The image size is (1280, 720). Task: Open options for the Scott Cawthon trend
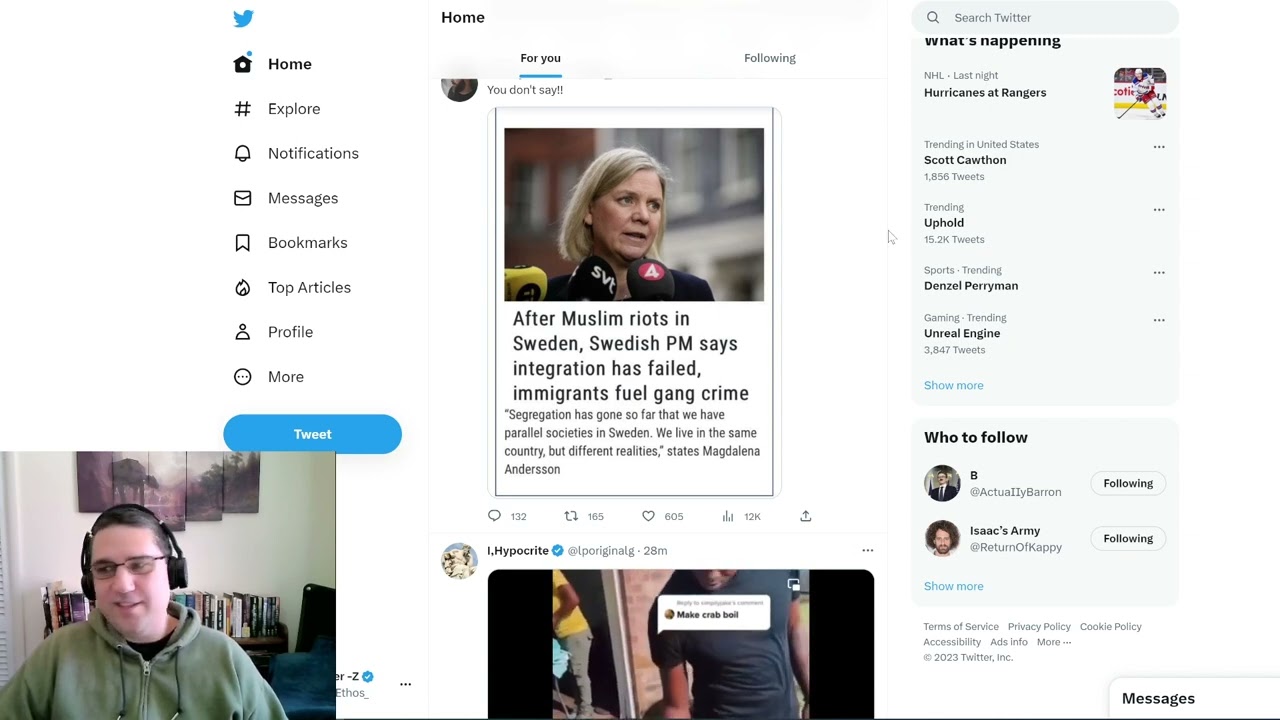1159,147
